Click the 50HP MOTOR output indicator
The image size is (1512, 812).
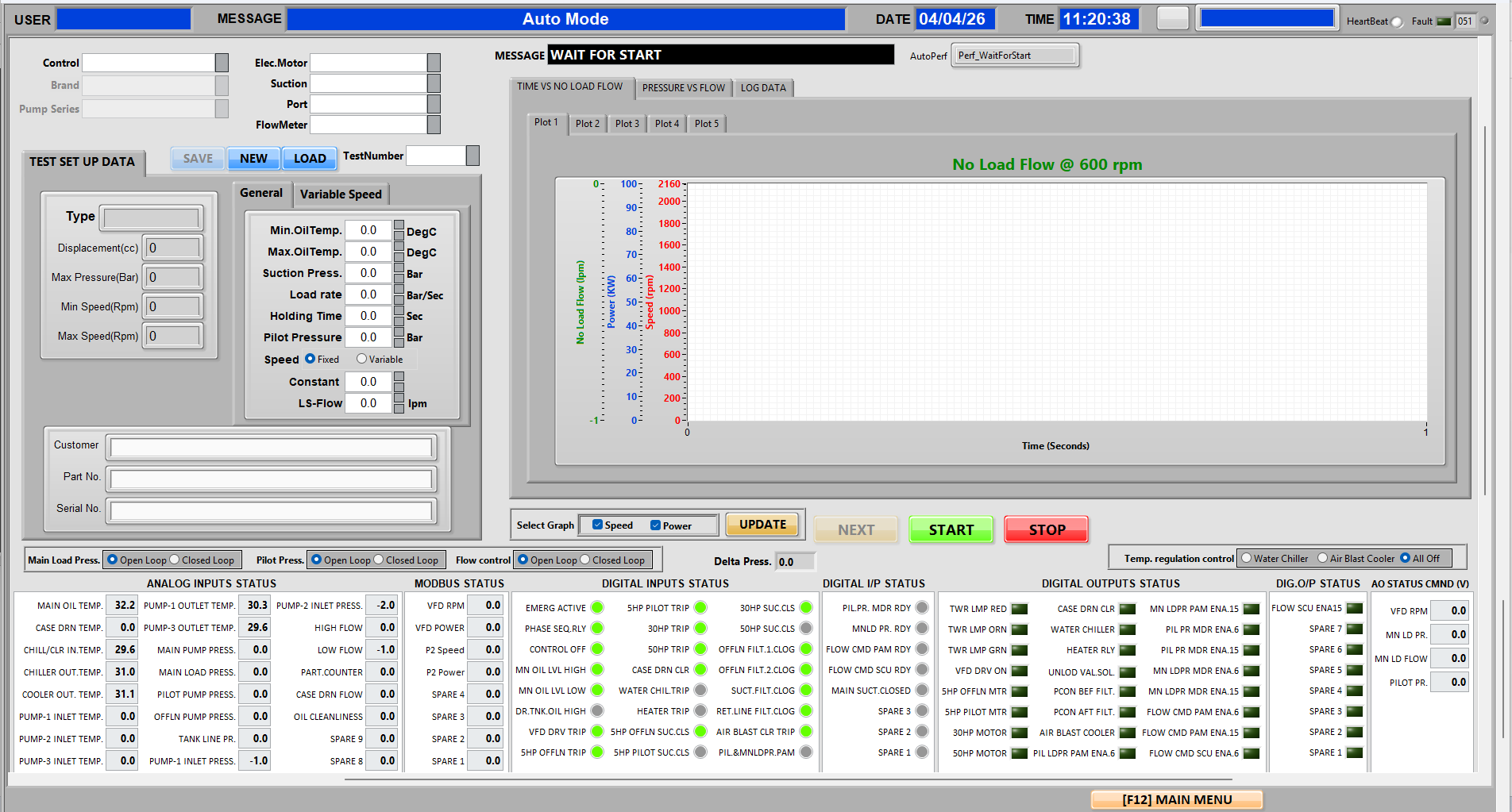point(1020,753)
